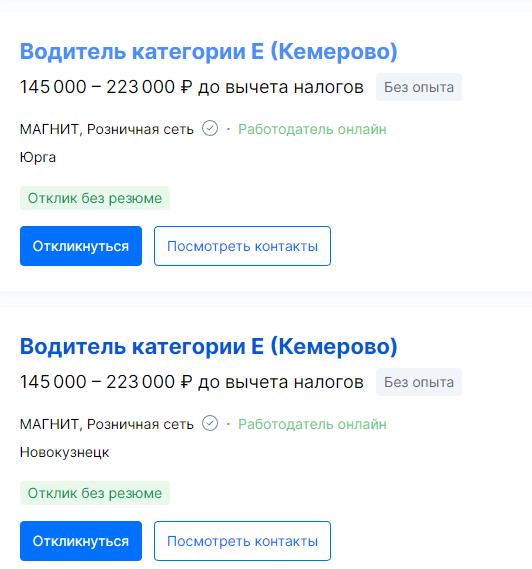Click the Без опыта tag in the Юрга vacancy
The height and width of the screenshot is (569, 532).
point(419,87)
